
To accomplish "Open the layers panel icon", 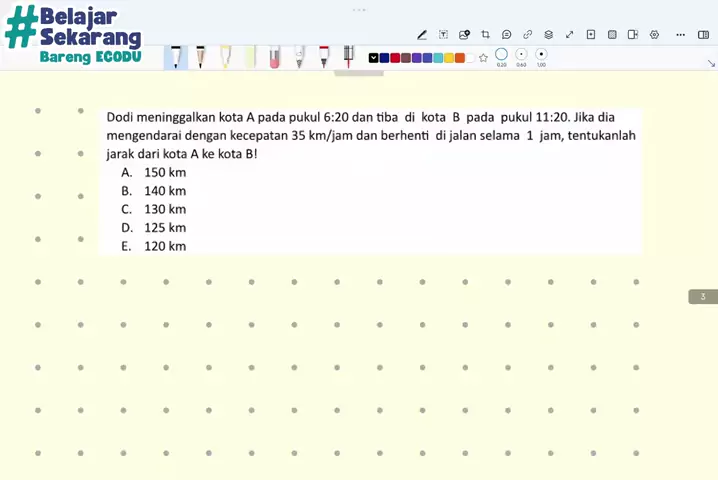I will 549,35.
